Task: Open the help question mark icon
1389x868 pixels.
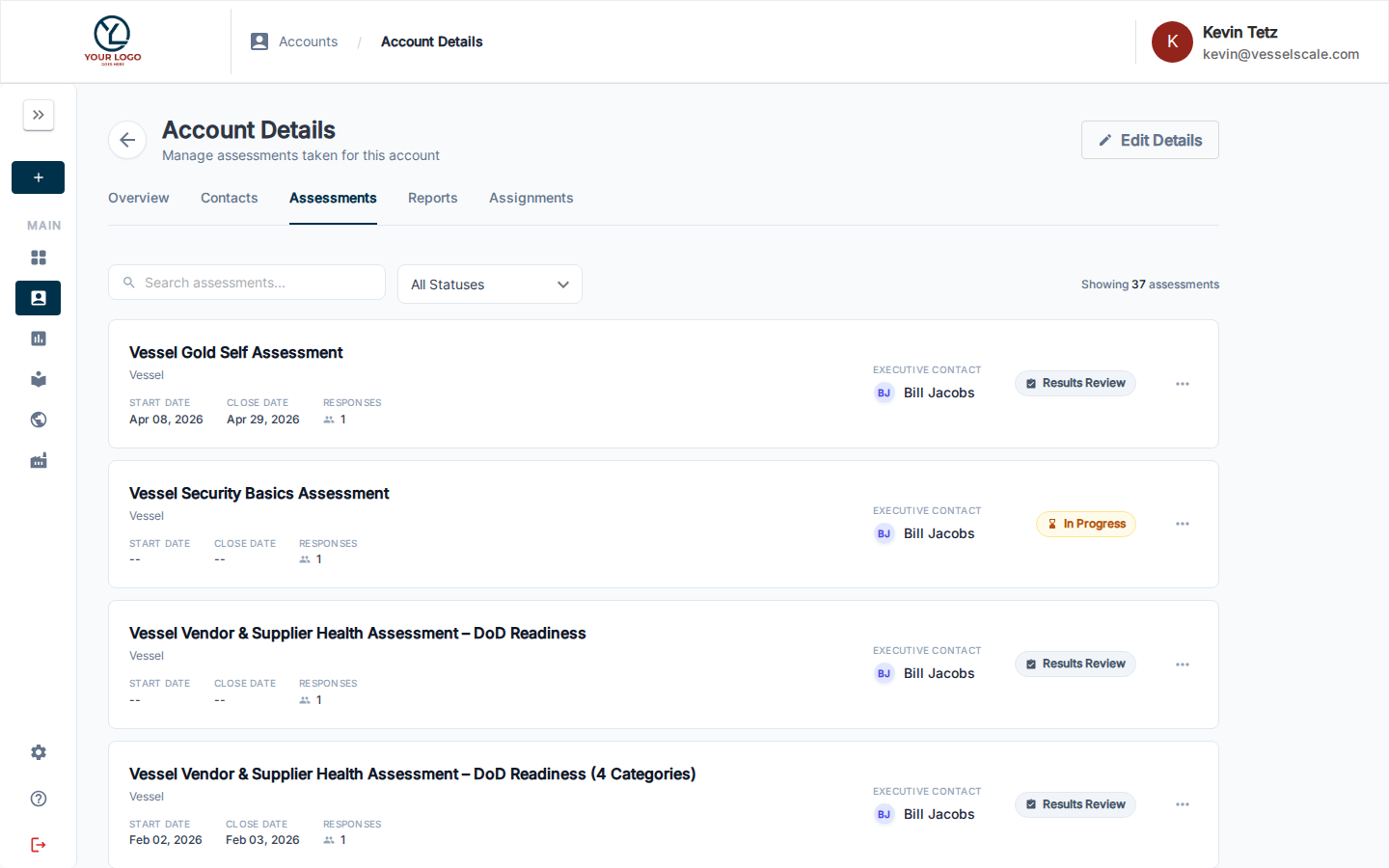Action: click(39, 799)
